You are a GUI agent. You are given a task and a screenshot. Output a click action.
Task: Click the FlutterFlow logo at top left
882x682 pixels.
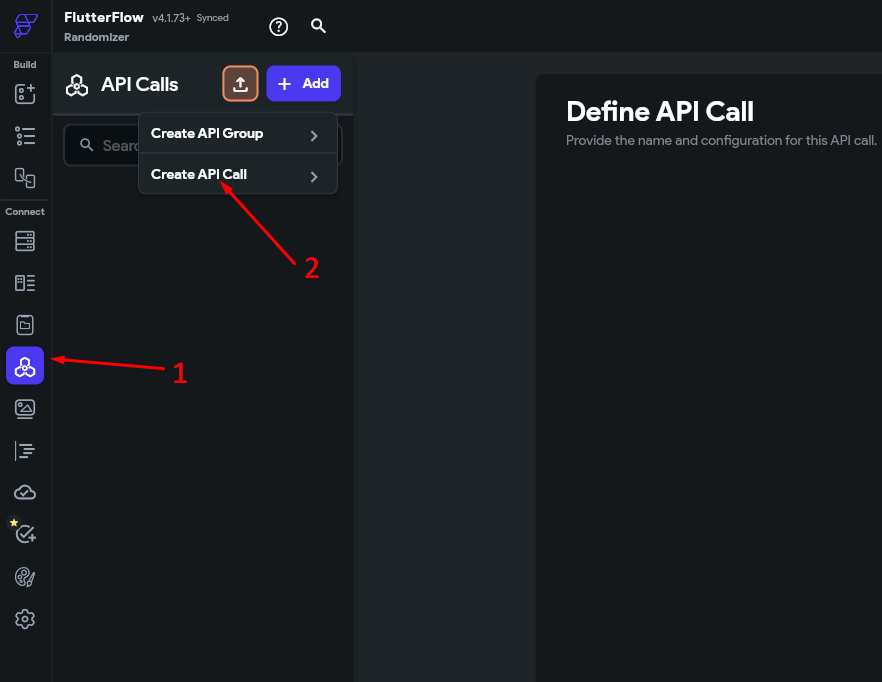tap(24, 26)
